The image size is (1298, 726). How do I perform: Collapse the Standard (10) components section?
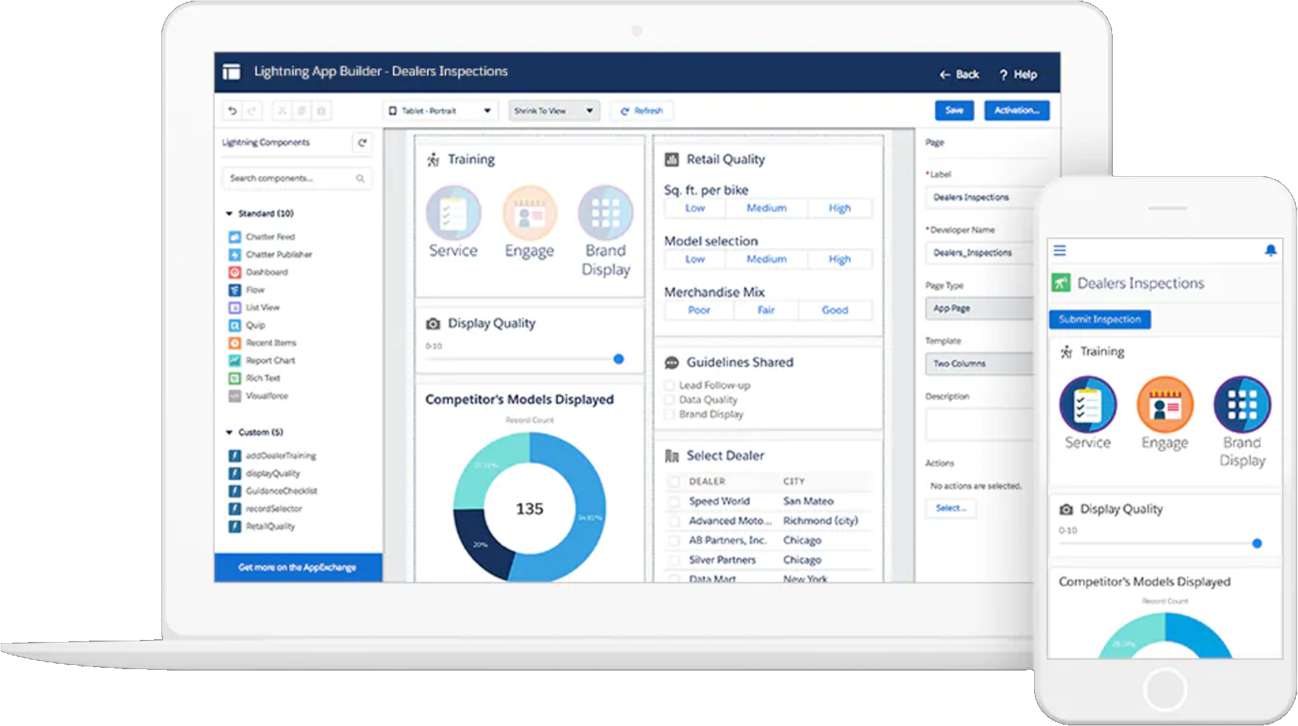point(229,214)
